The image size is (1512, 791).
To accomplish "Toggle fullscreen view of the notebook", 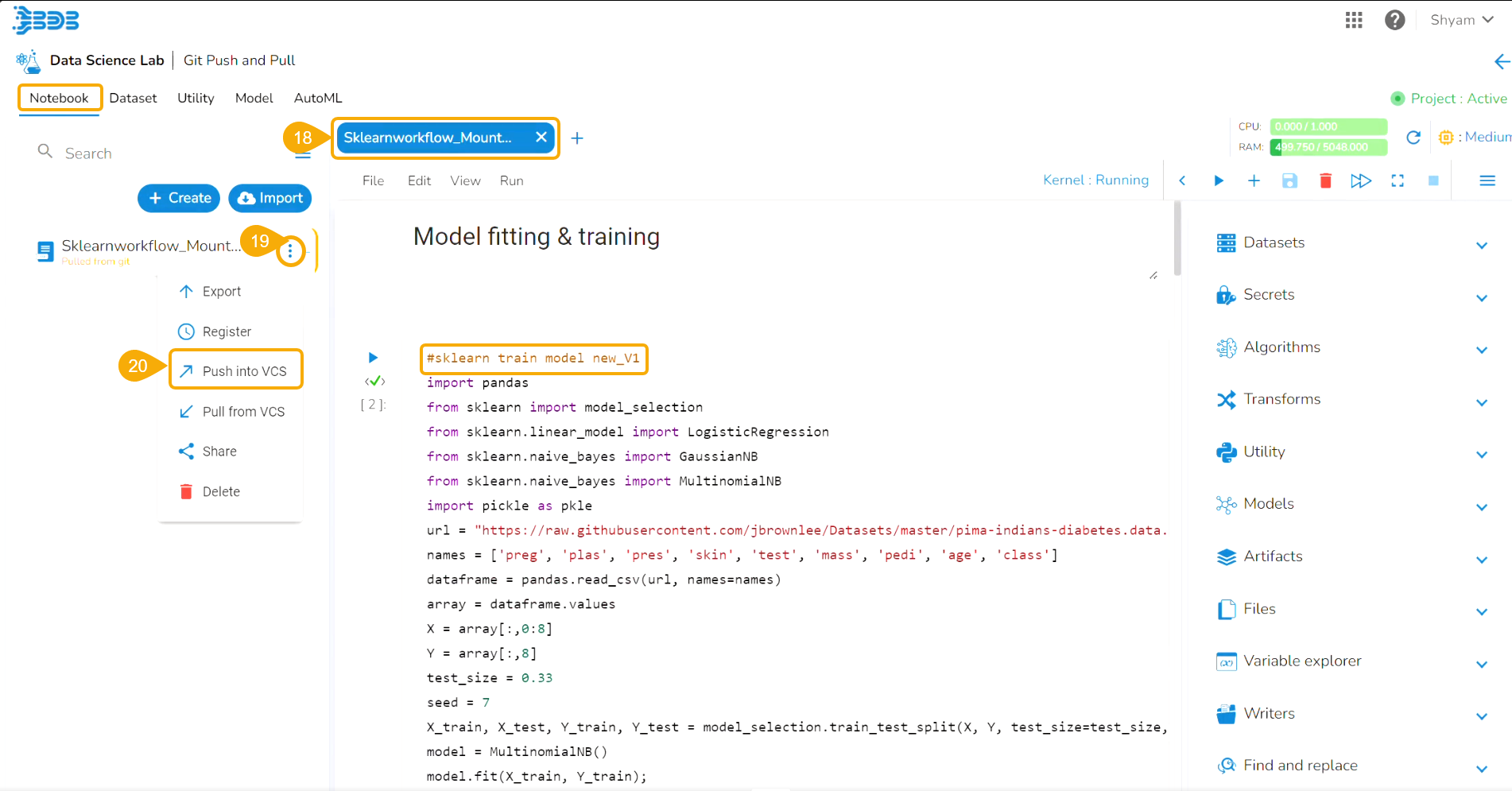I will [1398, 180].
